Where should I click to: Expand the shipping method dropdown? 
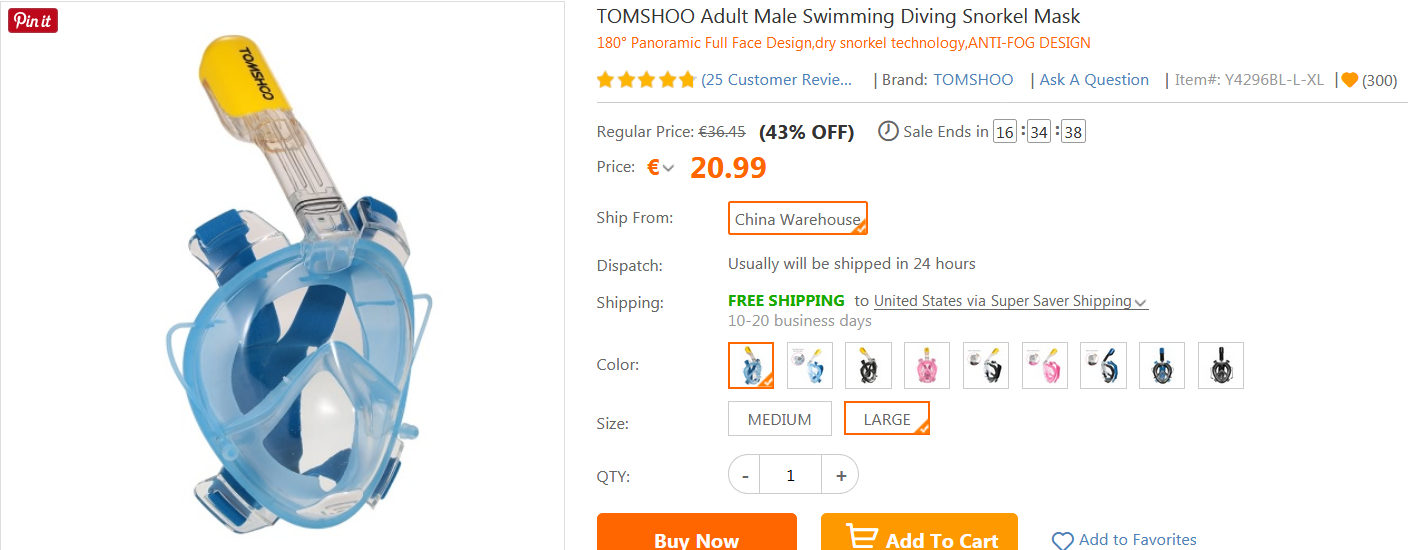(1141, 302)
